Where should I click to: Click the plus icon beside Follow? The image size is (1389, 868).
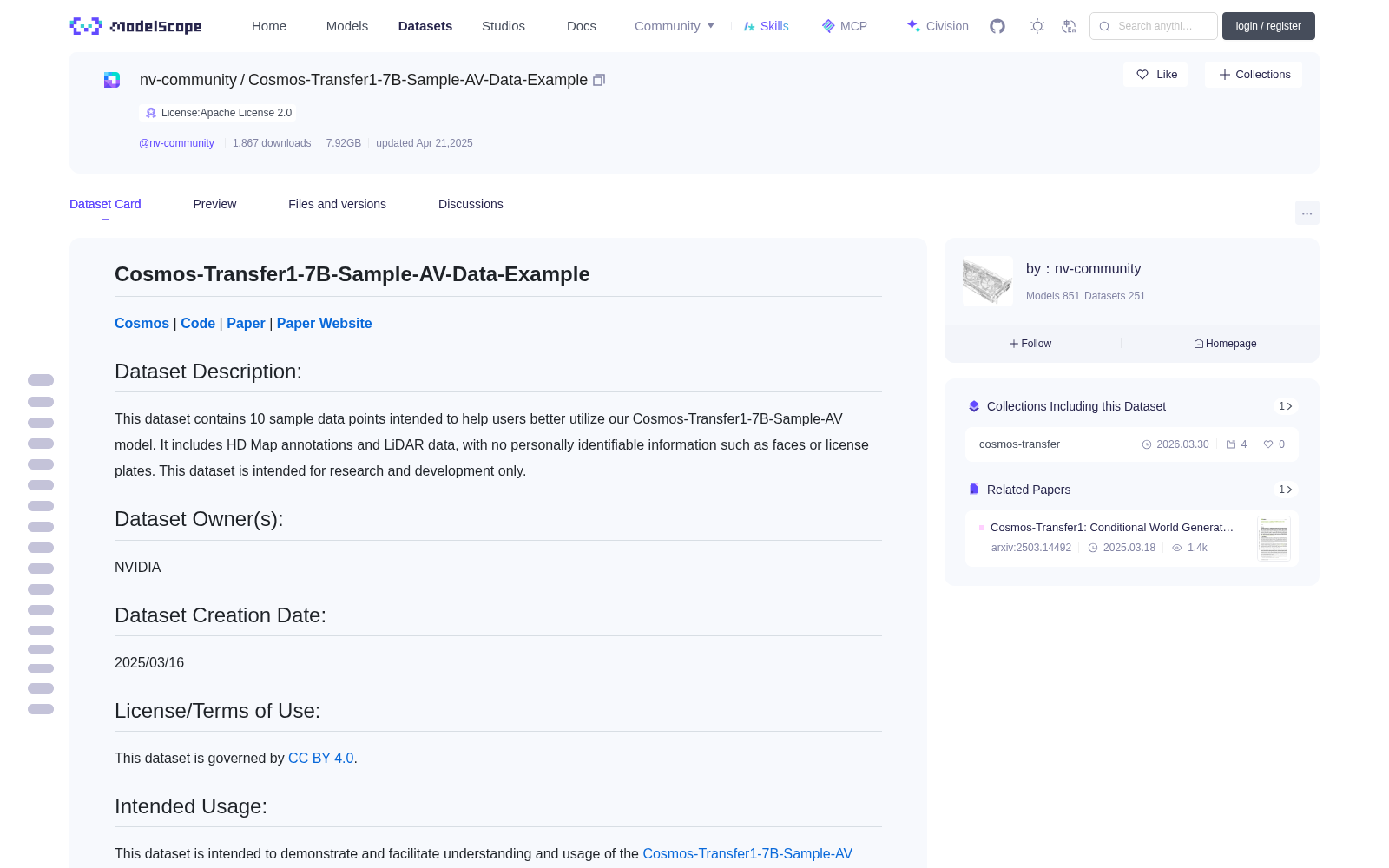point(1014,344)
